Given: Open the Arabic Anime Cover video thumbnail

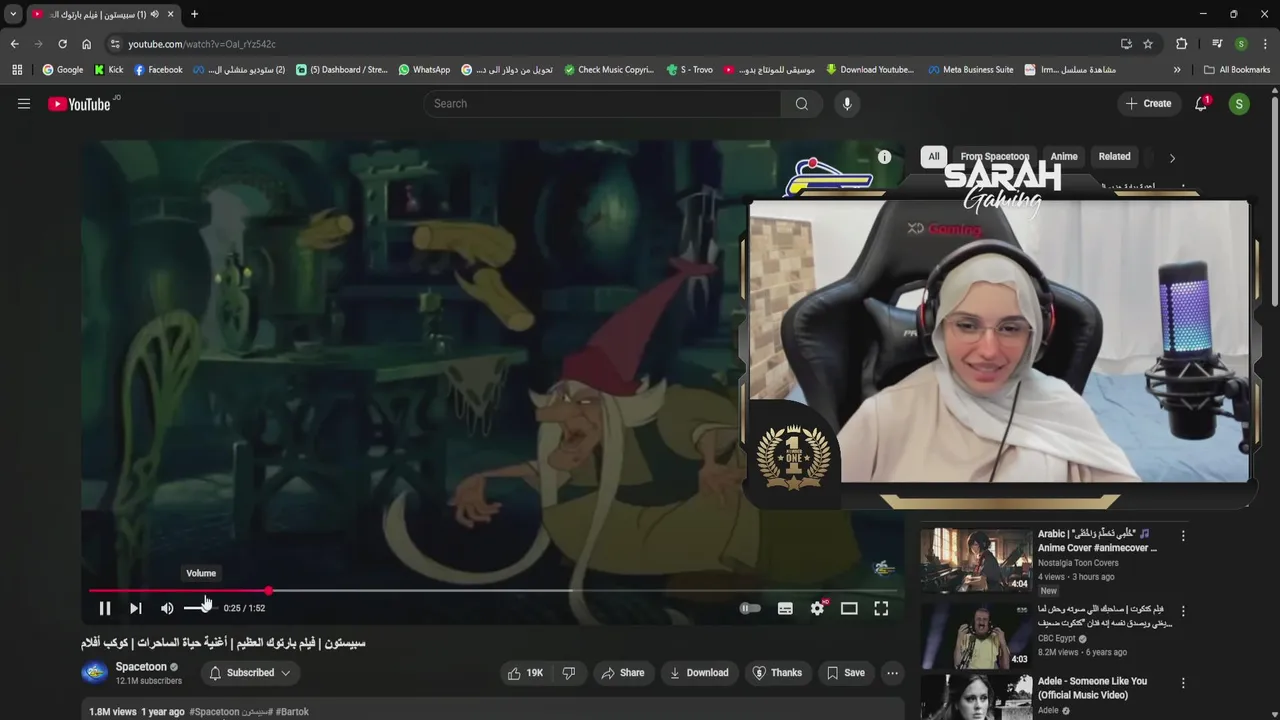Looking at the screenshot, I should pos(976,560).
